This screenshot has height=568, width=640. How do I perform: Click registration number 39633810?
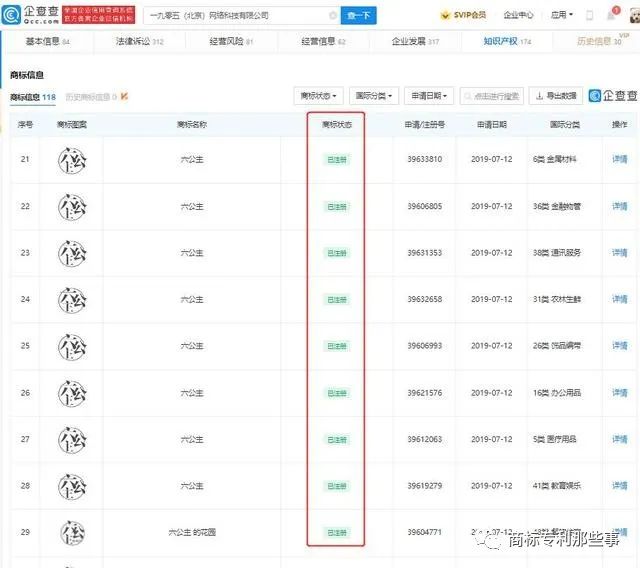coord(424,159)
